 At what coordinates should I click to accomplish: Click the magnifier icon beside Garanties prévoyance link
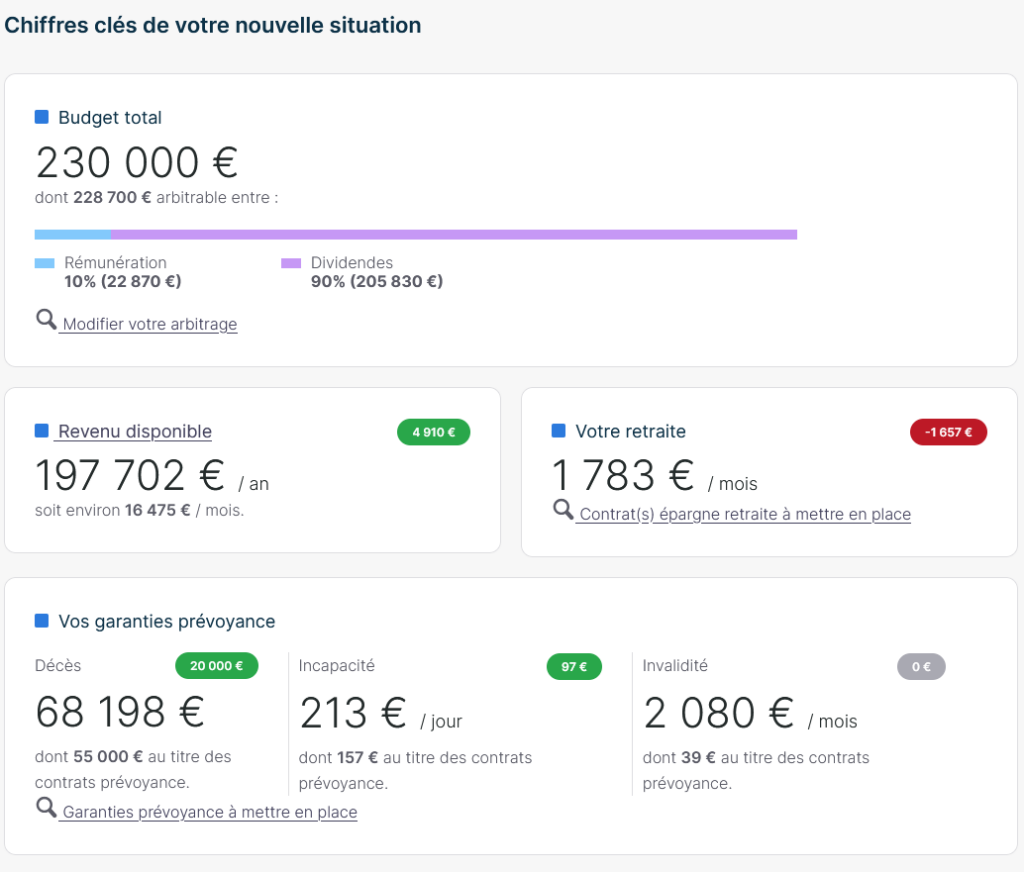tap(46, 807)
